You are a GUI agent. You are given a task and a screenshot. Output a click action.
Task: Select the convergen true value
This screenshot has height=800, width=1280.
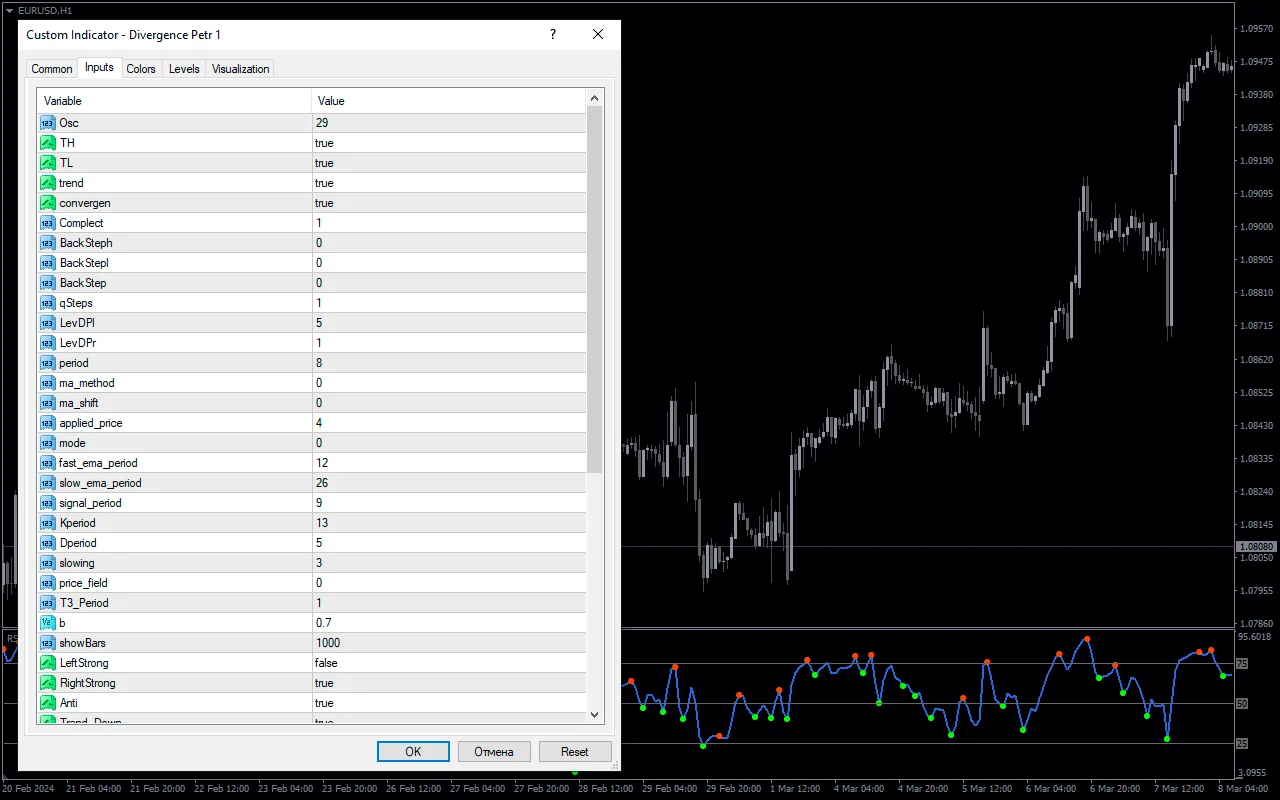pos(448,203)
